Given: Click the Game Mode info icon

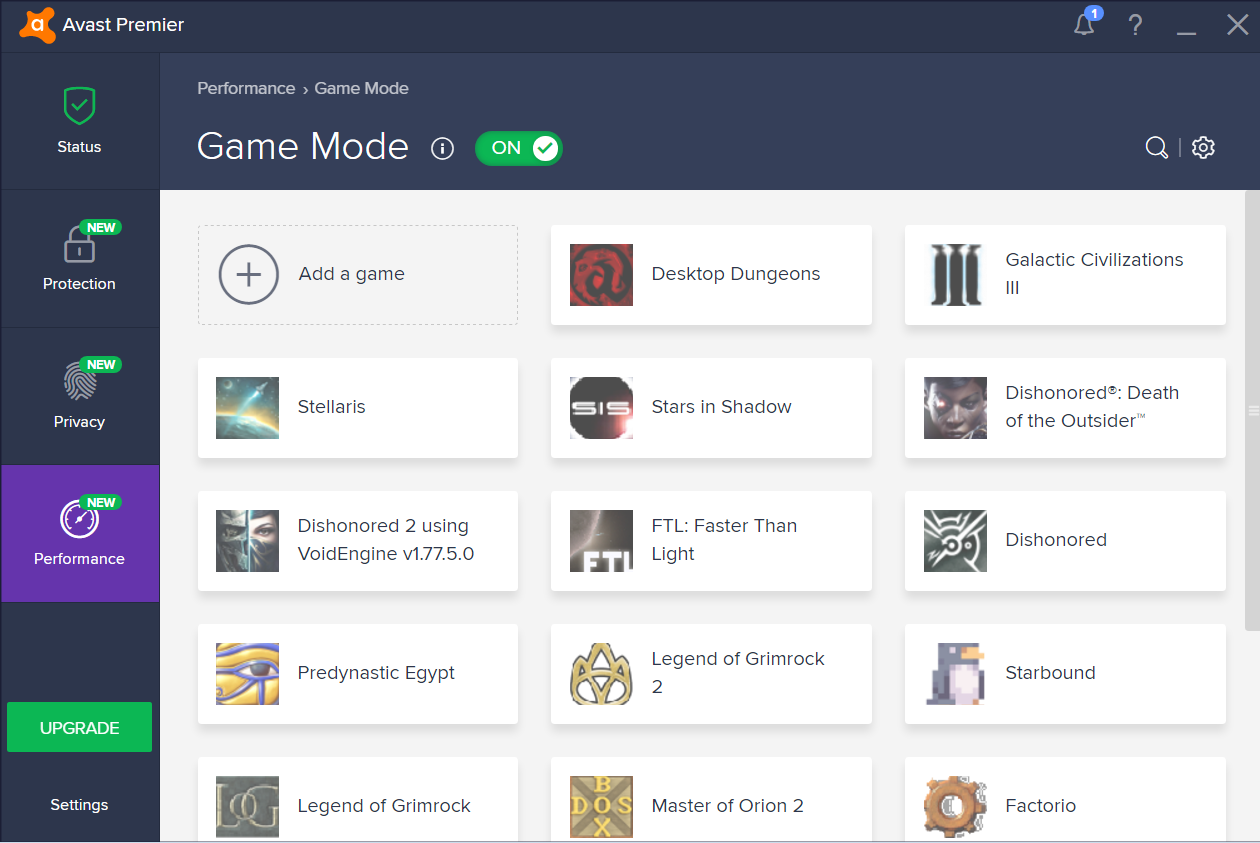Looking at the screenshot, I should pyautogui.click(x=442, y=149).
